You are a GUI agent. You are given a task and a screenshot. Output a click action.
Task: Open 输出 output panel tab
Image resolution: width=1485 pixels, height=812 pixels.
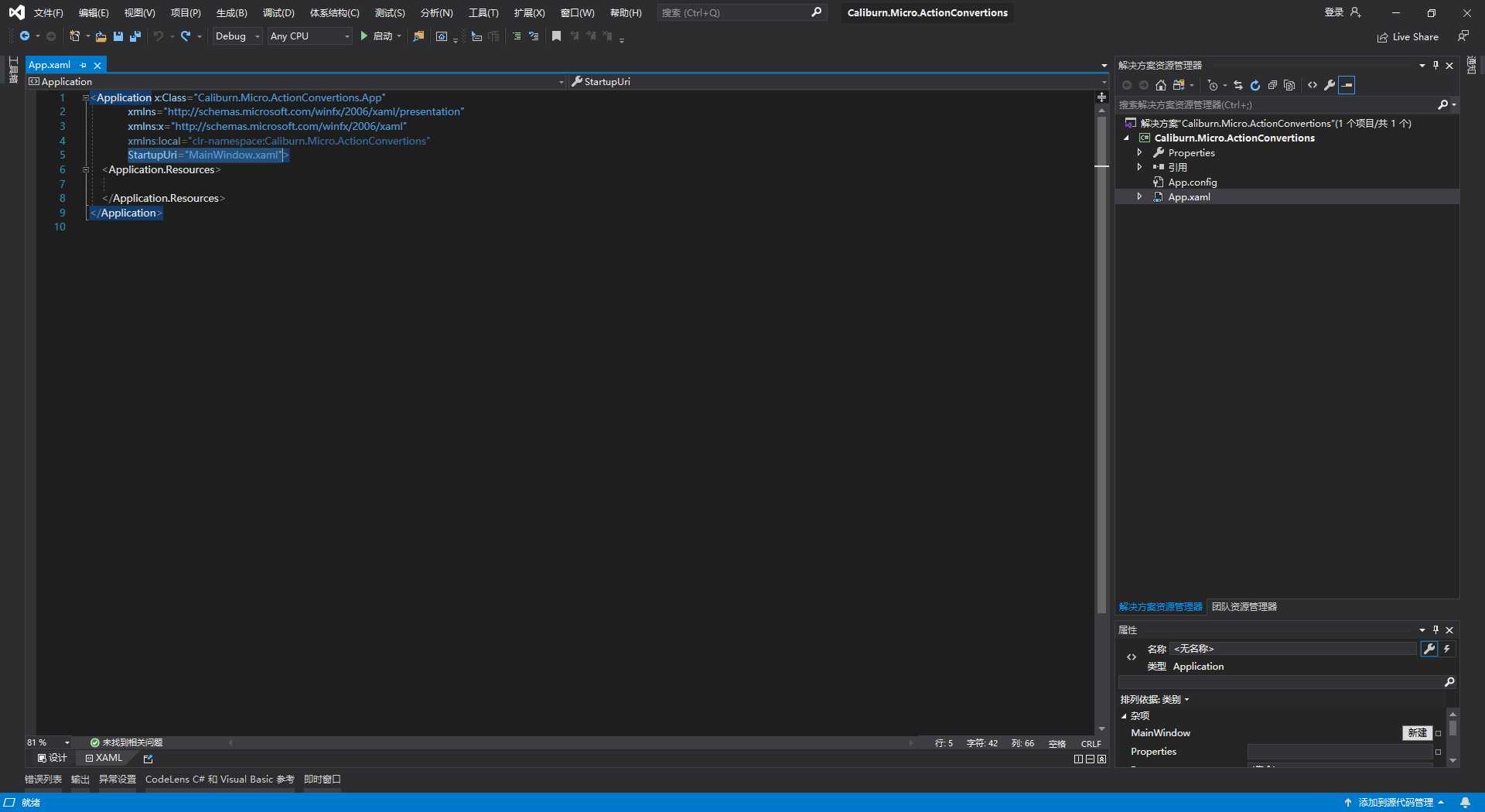[x=80, y=780]
